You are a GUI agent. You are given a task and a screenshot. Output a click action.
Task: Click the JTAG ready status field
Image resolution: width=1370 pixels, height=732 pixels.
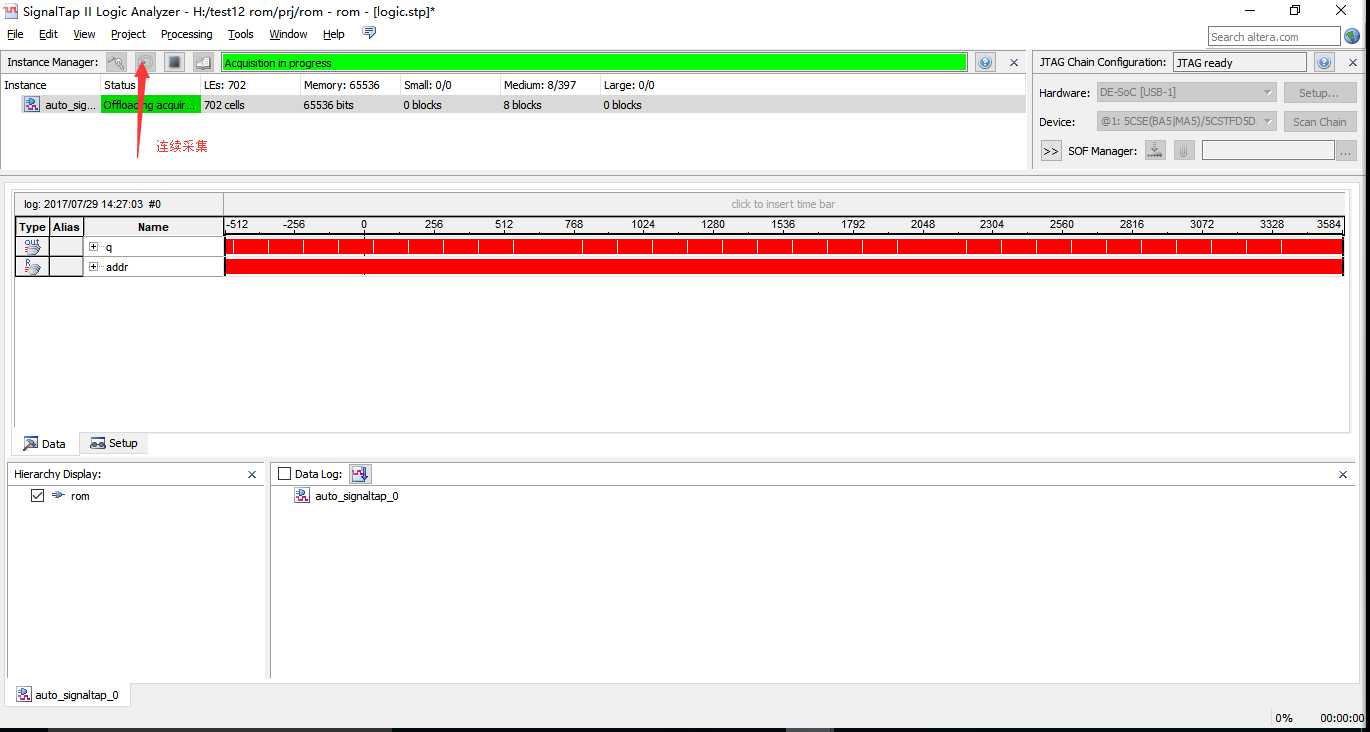1239,62
